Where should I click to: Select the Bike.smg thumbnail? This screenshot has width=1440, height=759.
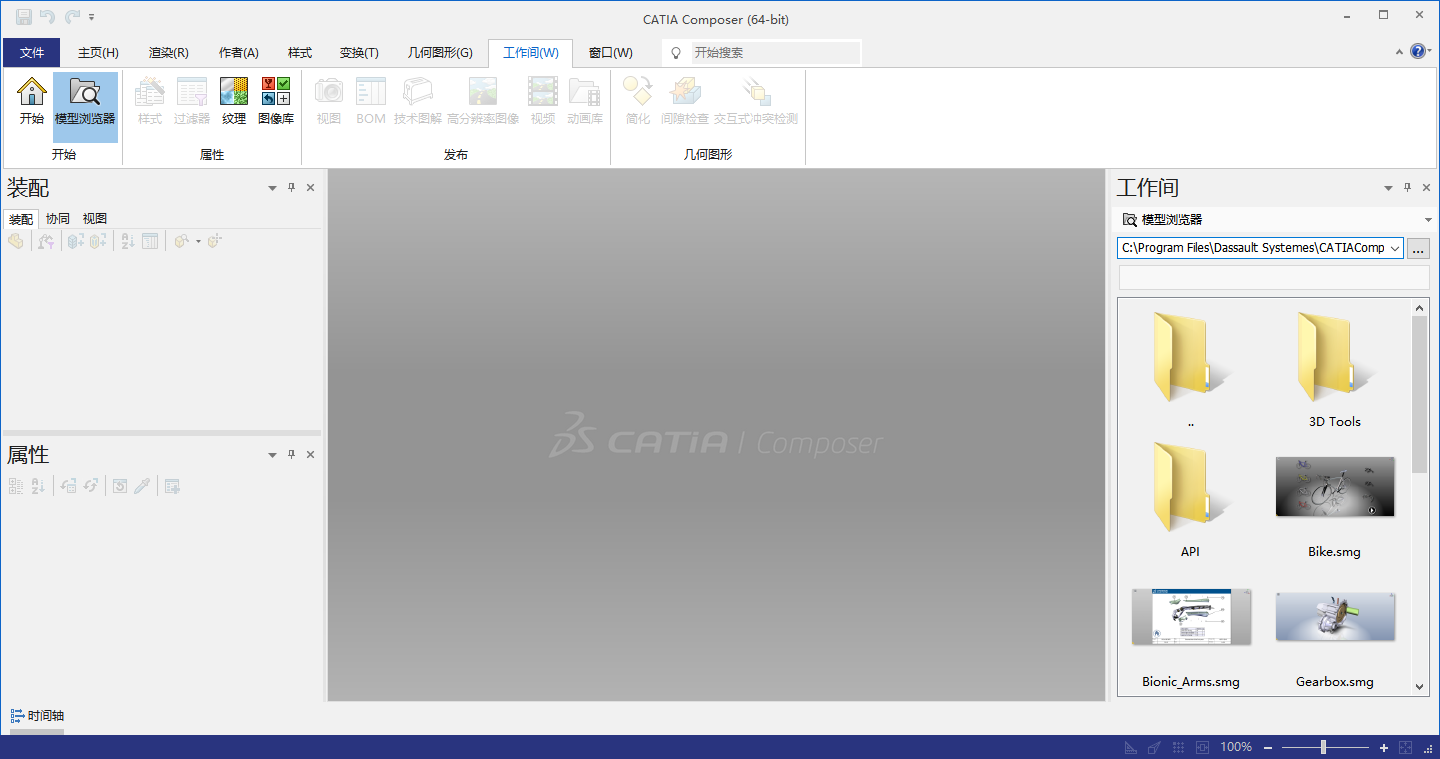pos(1335,487)
